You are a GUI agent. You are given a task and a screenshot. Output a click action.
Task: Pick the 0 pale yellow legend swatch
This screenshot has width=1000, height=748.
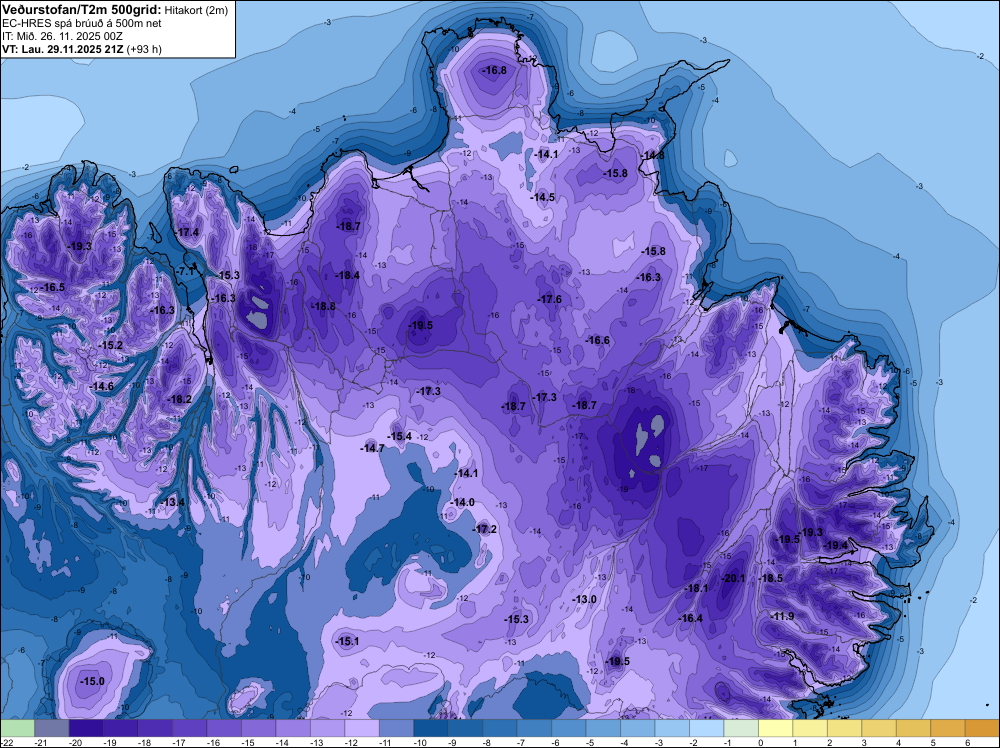[x=775, y=729]
